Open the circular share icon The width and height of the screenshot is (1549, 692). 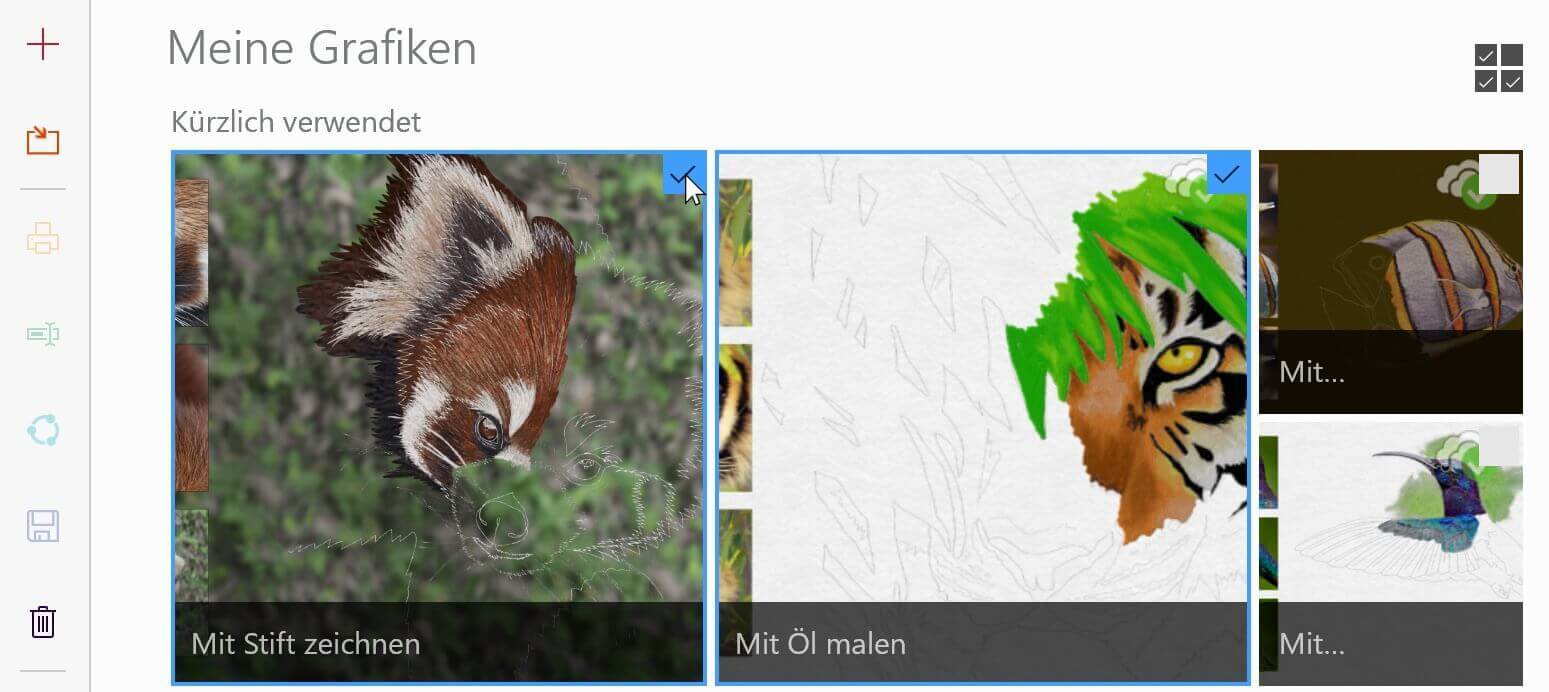43,430
